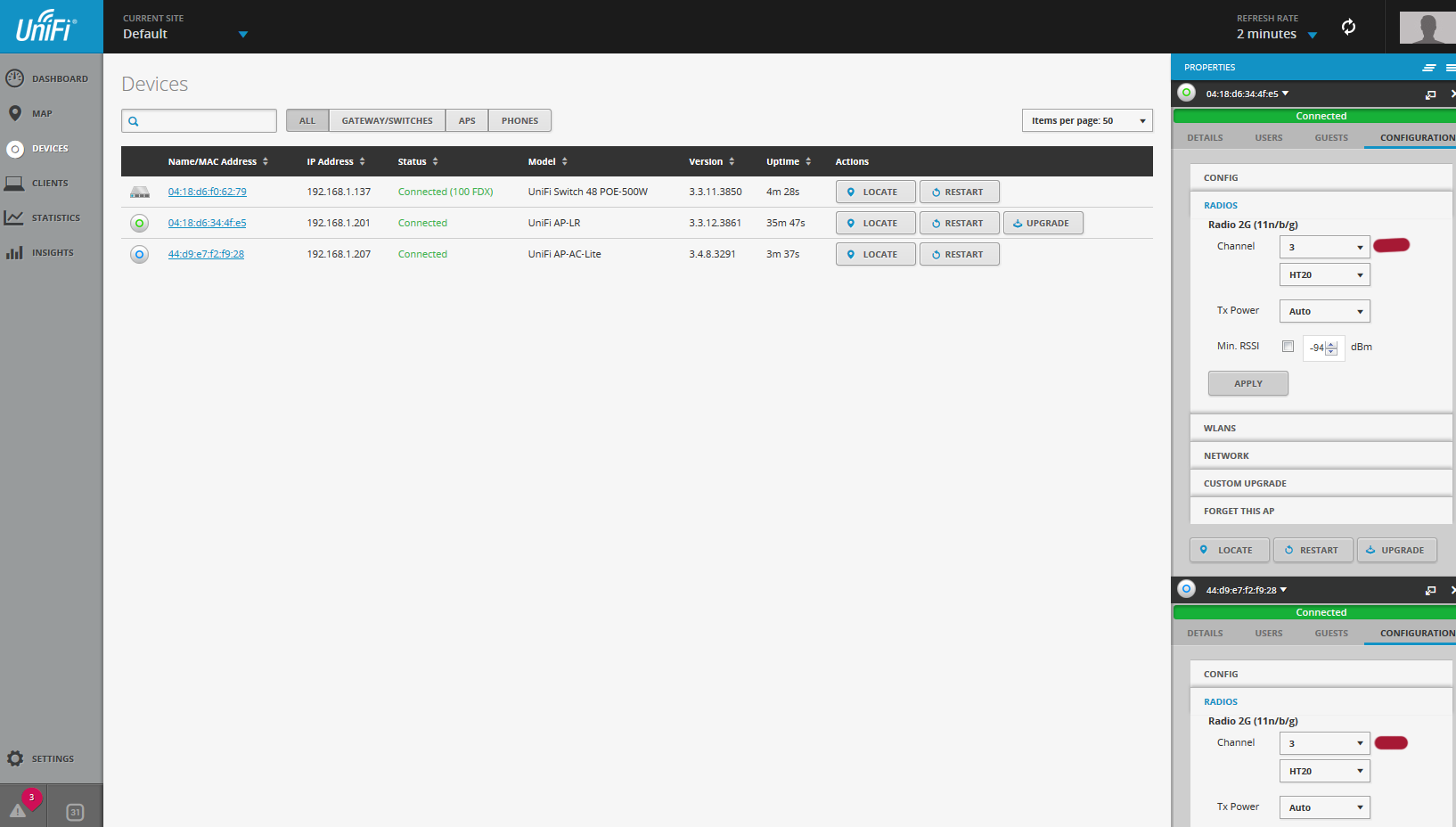Go to Clients via laptop icon
Screen dimensions: 1456x827
14,183
